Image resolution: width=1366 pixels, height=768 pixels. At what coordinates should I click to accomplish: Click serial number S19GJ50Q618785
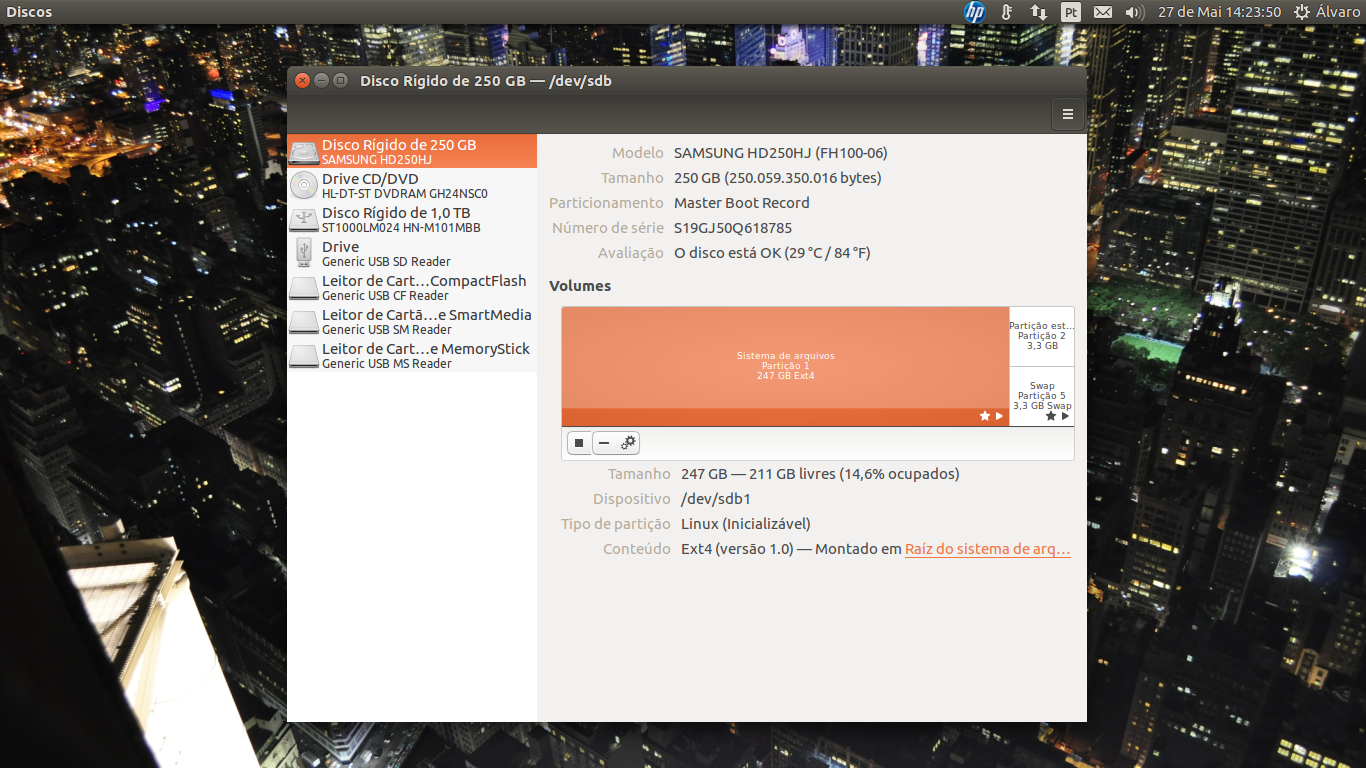pos(733,228)
